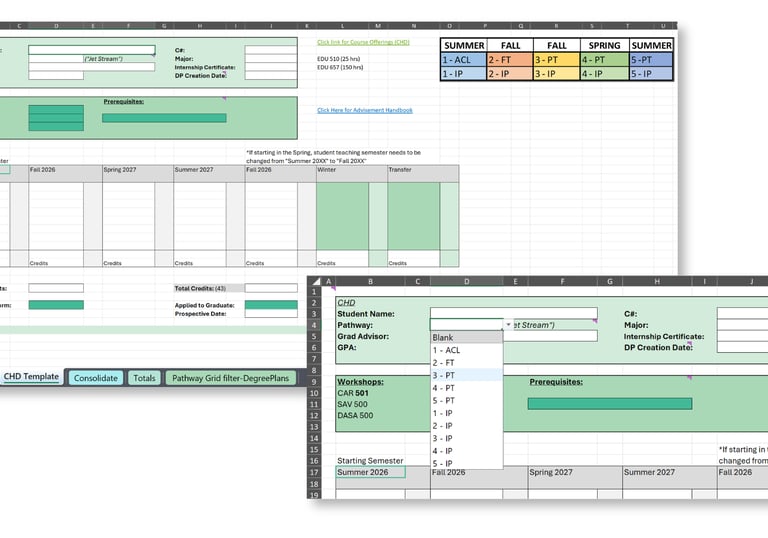Screen dimensions: 768x538
Task: Click the green Applied to Graduate cell
Action: tap(271, 305)
